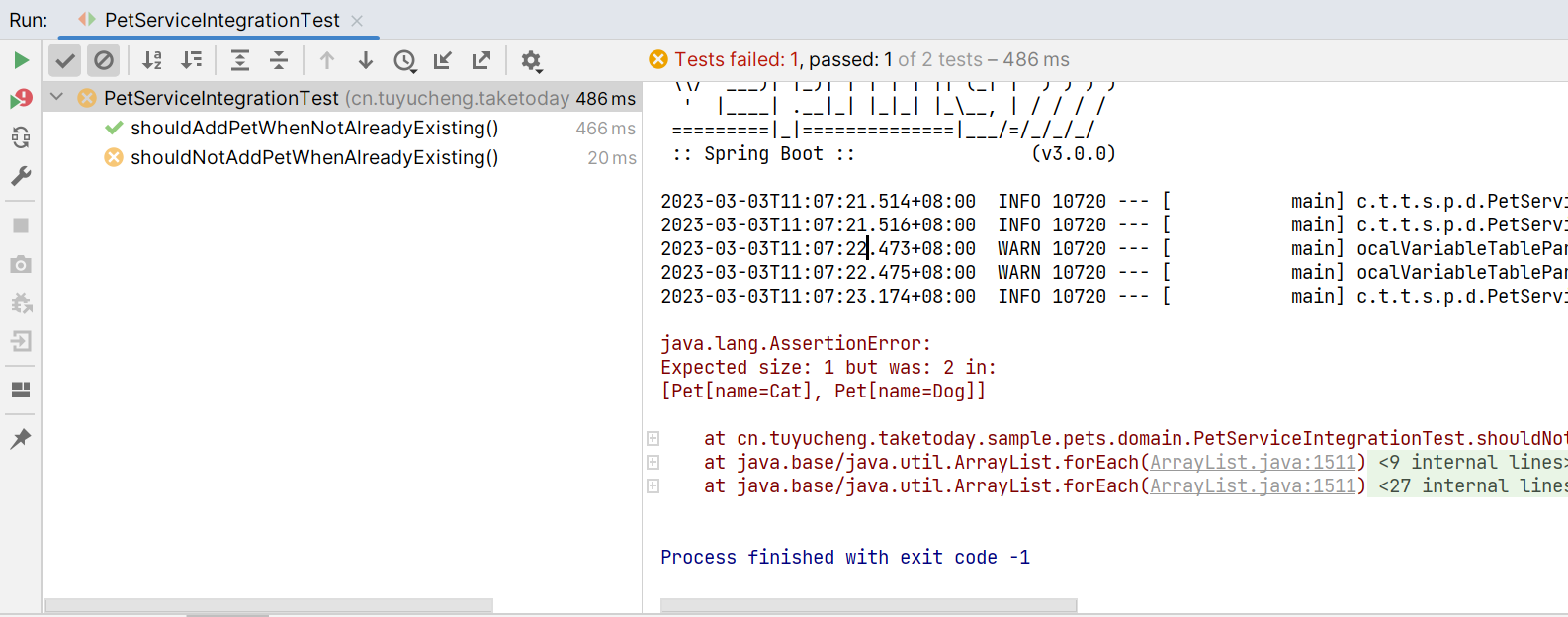Open test history clock icon
Viewport: 1568px width, 617px height.
(404, 60)
